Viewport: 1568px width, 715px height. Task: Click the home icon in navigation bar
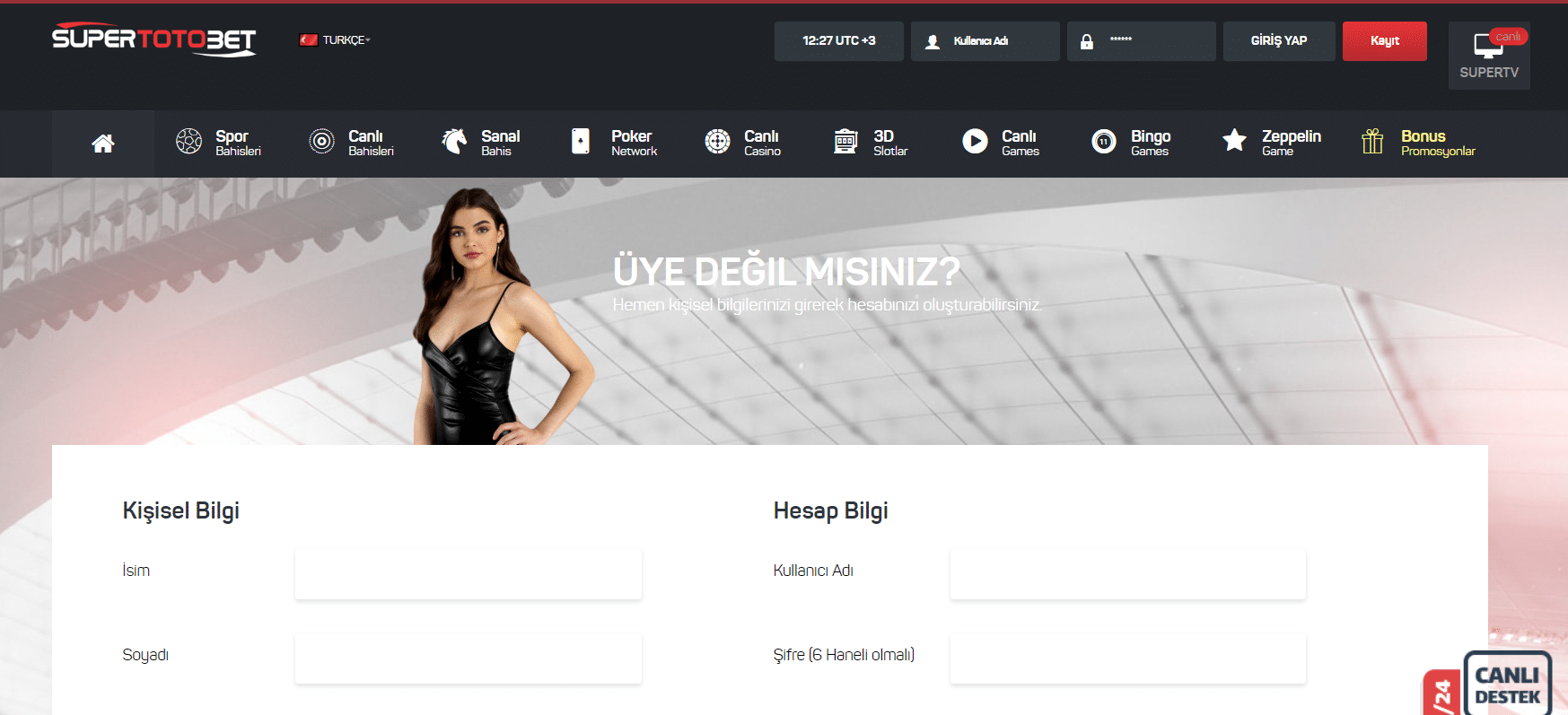point(103,144)
